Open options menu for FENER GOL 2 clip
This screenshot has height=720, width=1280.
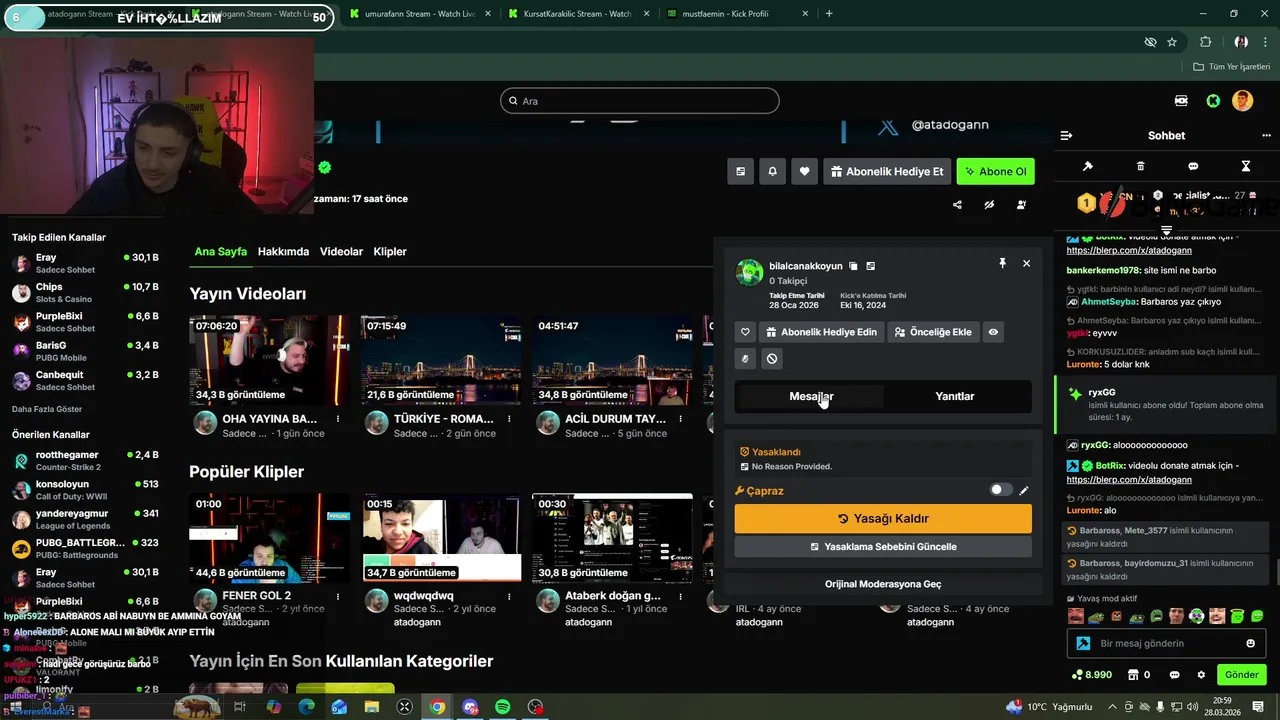coord(338,596)
